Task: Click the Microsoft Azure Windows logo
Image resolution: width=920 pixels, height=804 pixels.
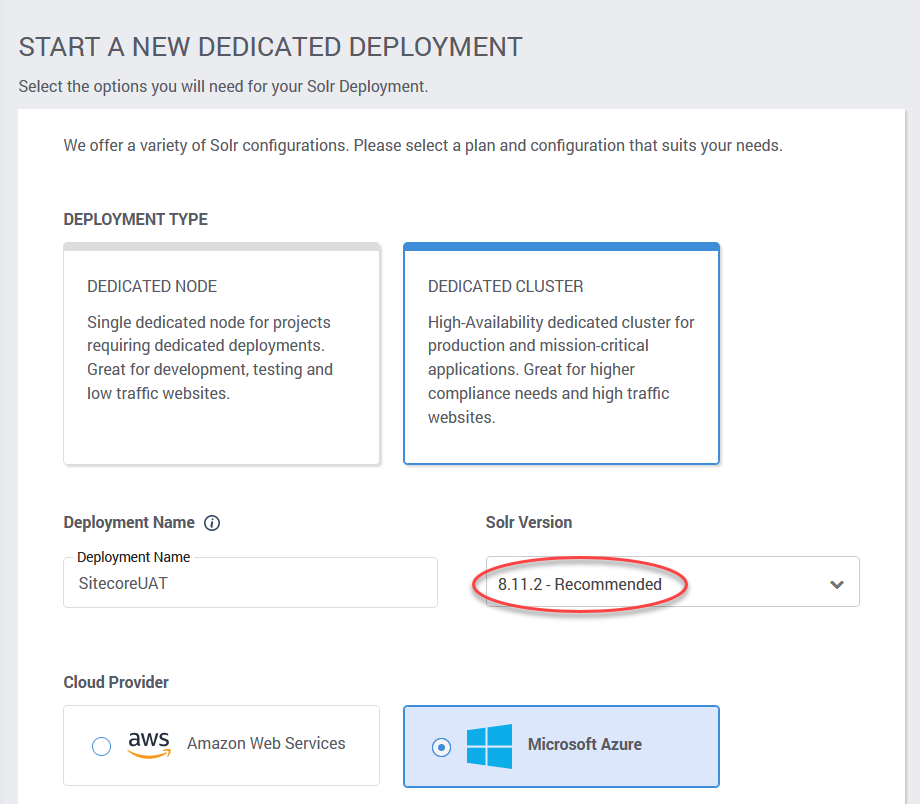Action: 489,746
